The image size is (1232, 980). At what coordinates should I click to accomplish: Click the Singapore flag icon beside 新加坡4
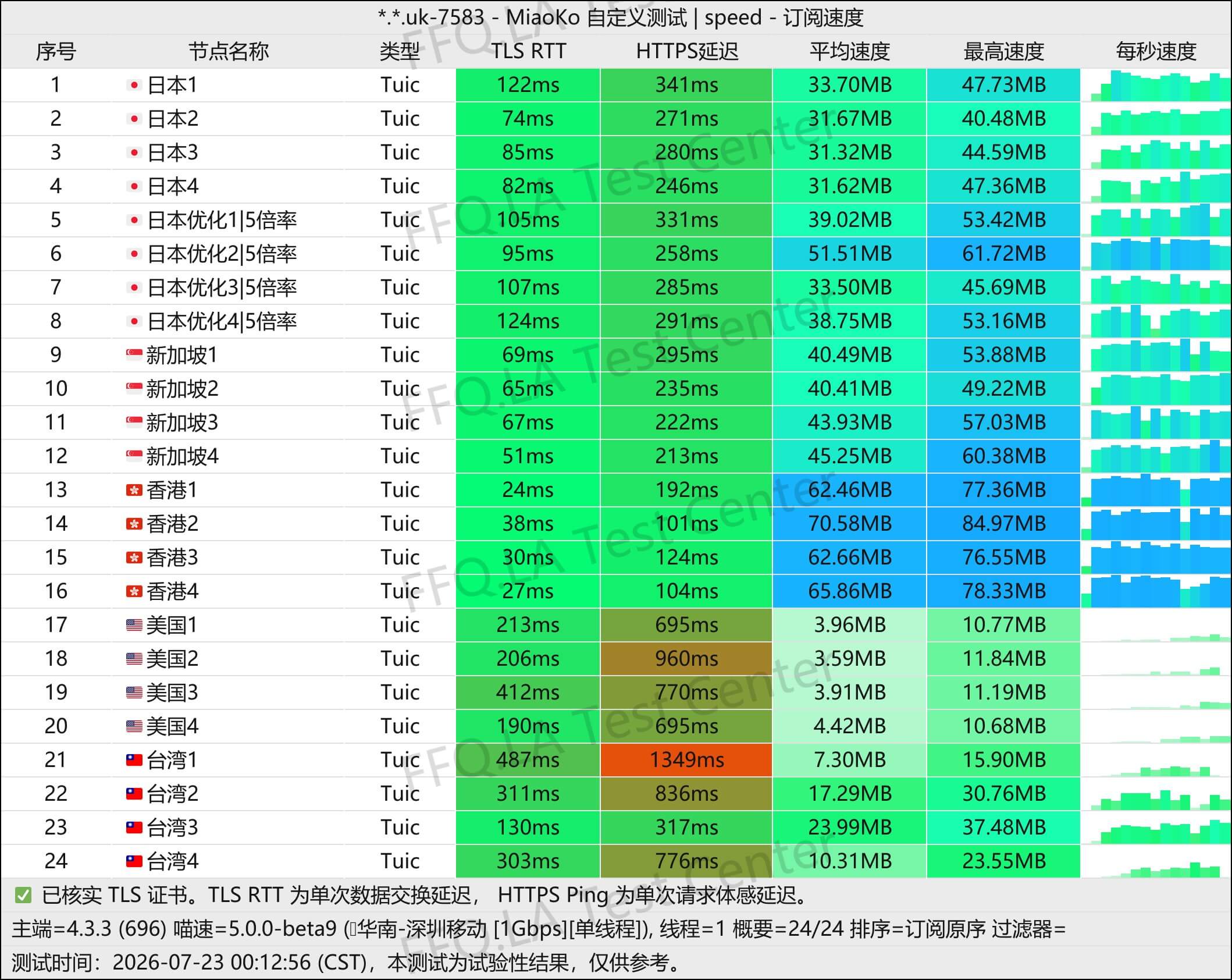click(x=134, y=456)
